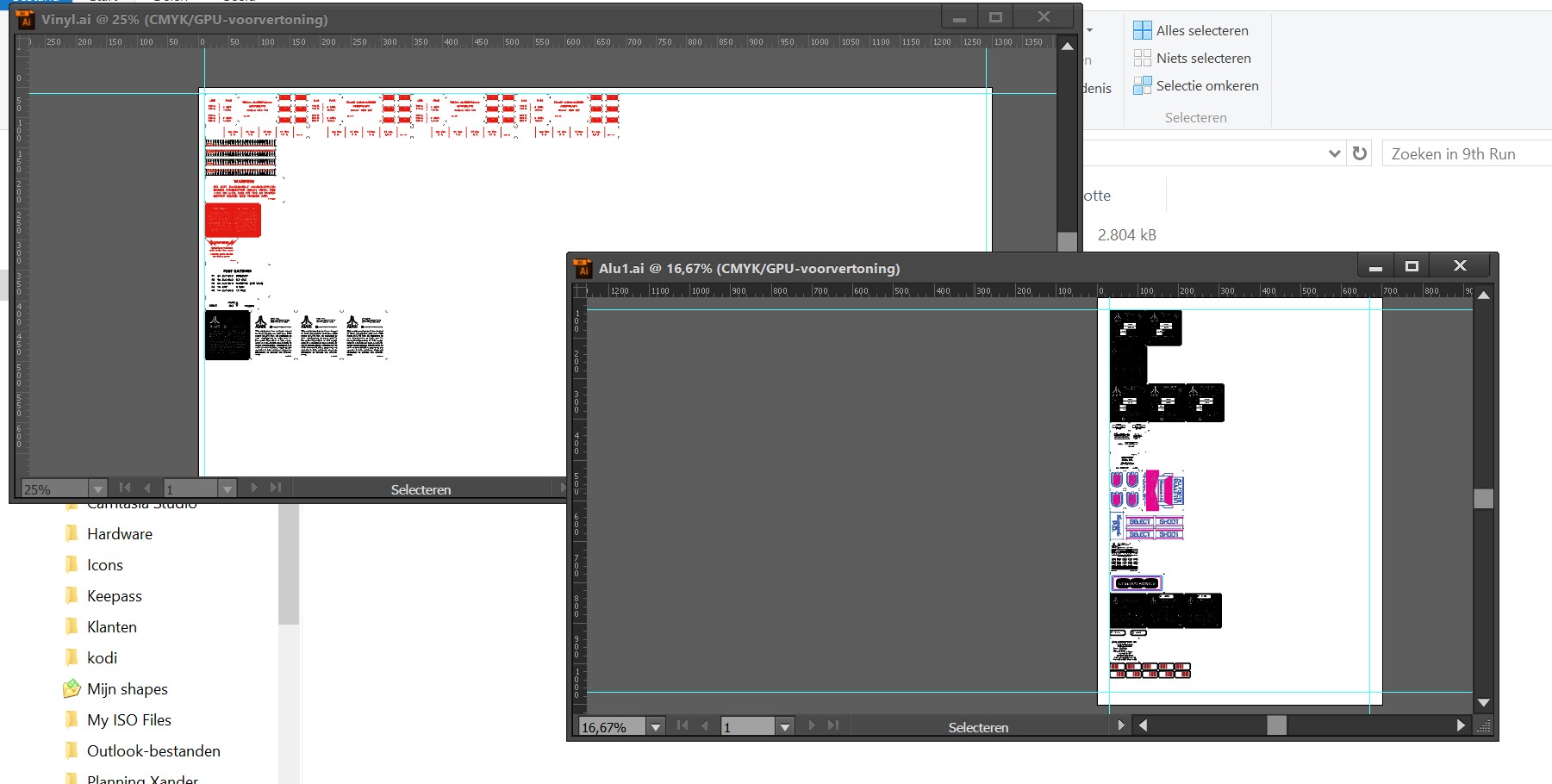Click the Illustrator icon in Vinyl.ai title bar
This screenshot has width=1552, height=784.
coord(25,19)
